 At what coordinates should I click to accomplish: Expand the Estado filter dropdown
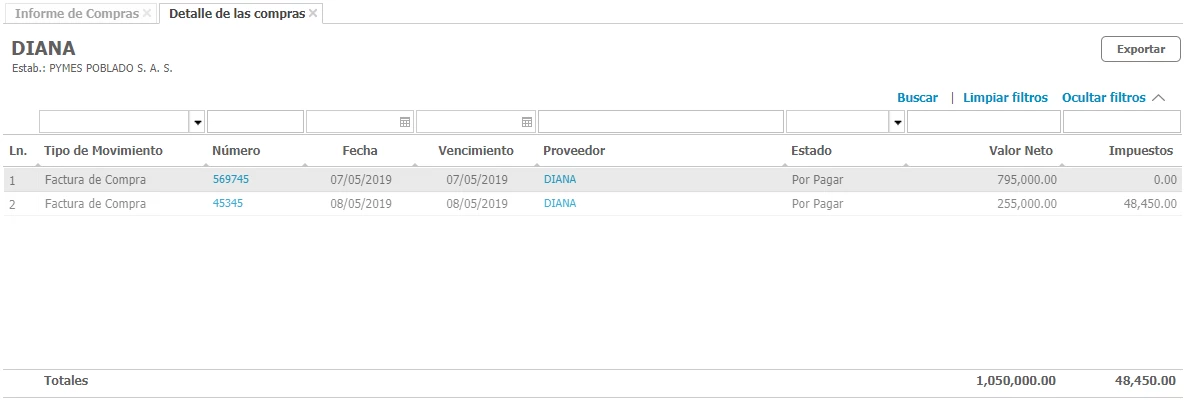point(897,122)
